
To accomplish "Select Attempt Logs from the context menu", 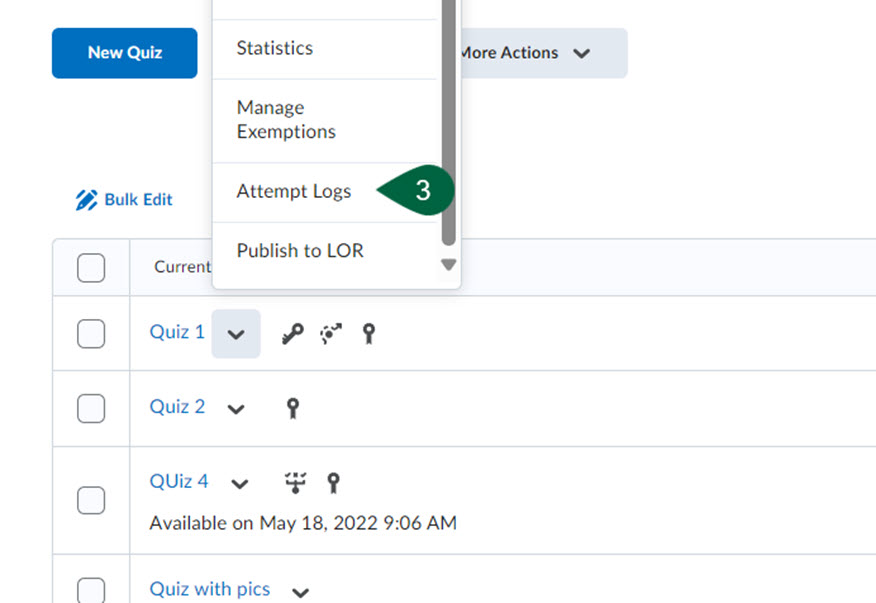I will (293, 191).
